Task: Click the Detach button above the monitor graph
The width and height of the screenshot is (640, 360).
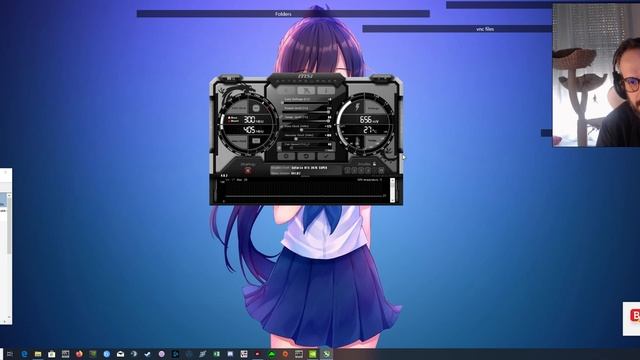Action: coord(305,176)
